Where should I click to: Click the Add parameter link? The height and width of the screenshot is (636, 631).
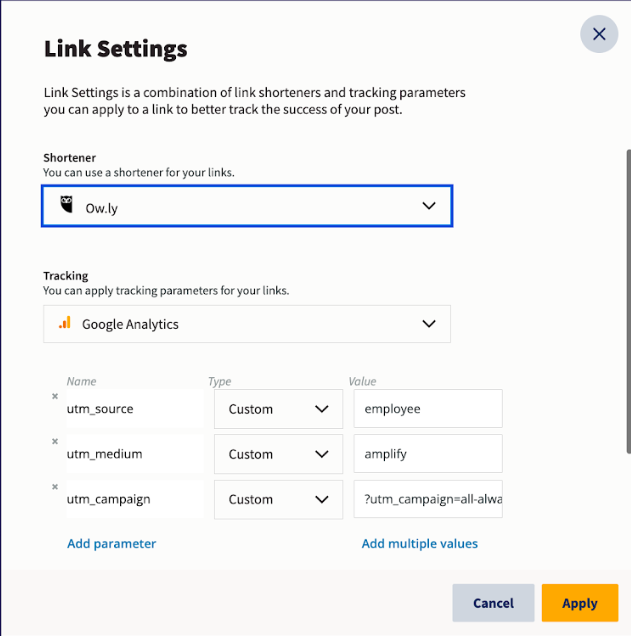click(112, 544)
